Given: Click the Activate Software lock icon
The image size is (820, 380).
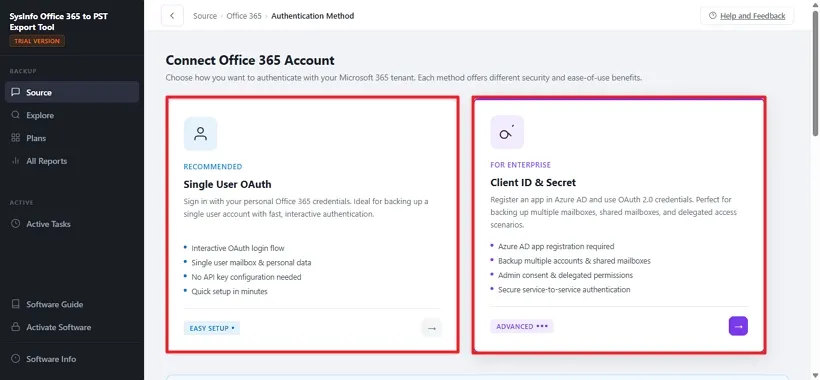Looking at the screenshot, I should tap(16, 327).
